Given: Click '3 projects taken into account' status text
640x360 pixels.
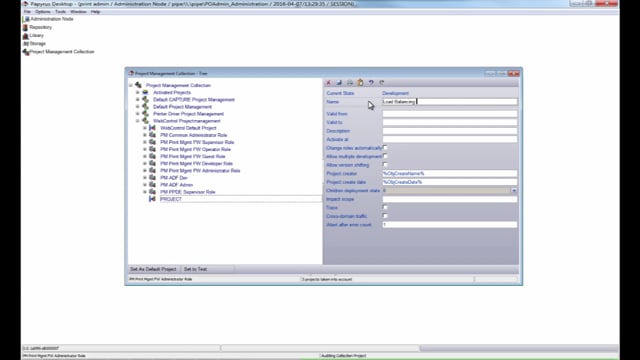Looking at the screenshot, I should pos(327,279).
